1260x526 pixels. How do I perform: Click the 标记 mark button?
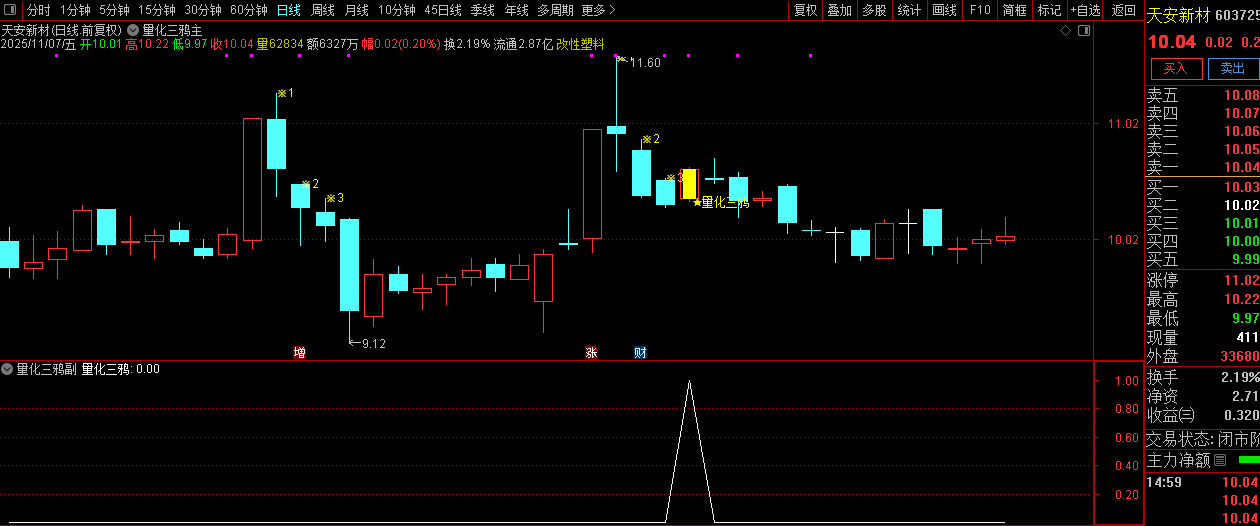coord(1049,10)
